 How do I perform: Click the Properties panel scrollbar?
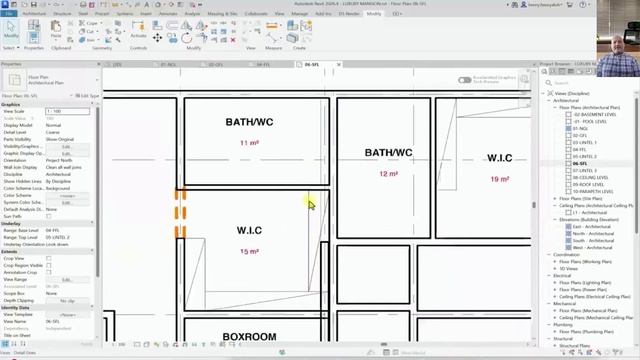pyautogui.click(x=98, y=192)
